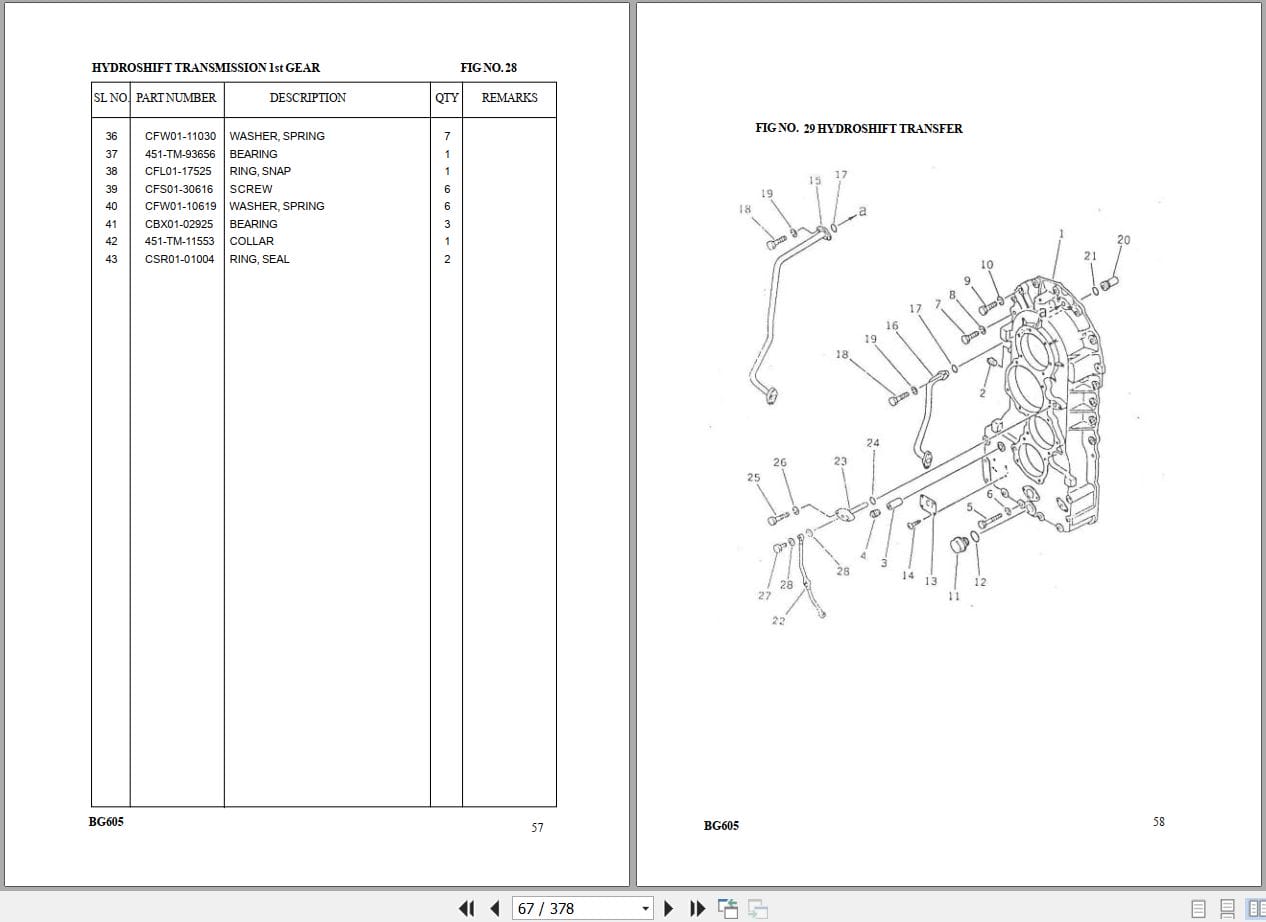Click the FIG NO. 28 label
Screen dimensions: 1266x922
pyautogui.click(x=489, y=68)
